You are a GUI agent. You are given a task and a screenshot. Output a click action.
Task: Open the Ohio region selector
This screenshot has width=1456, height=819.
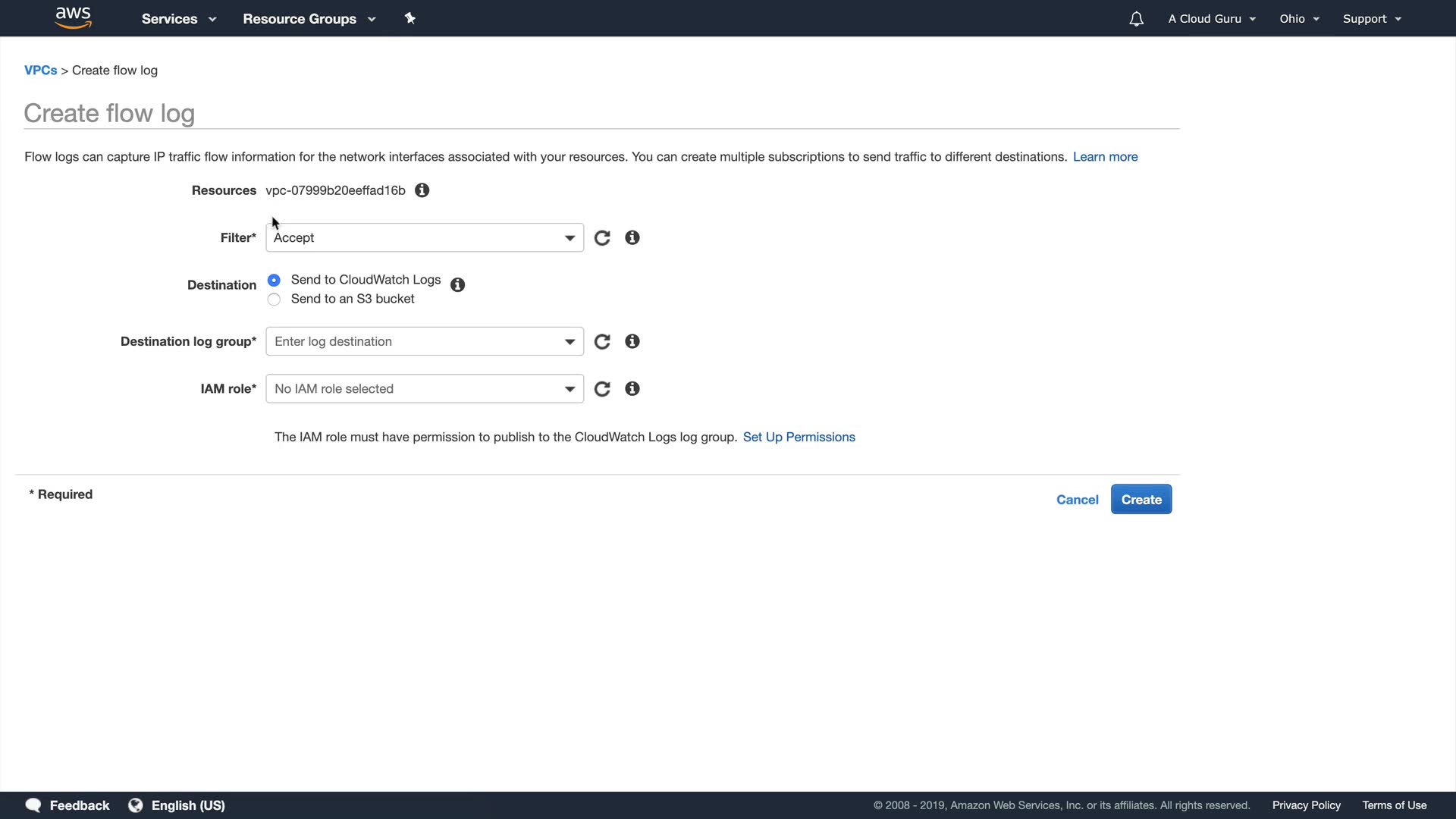coord(1299,19)
